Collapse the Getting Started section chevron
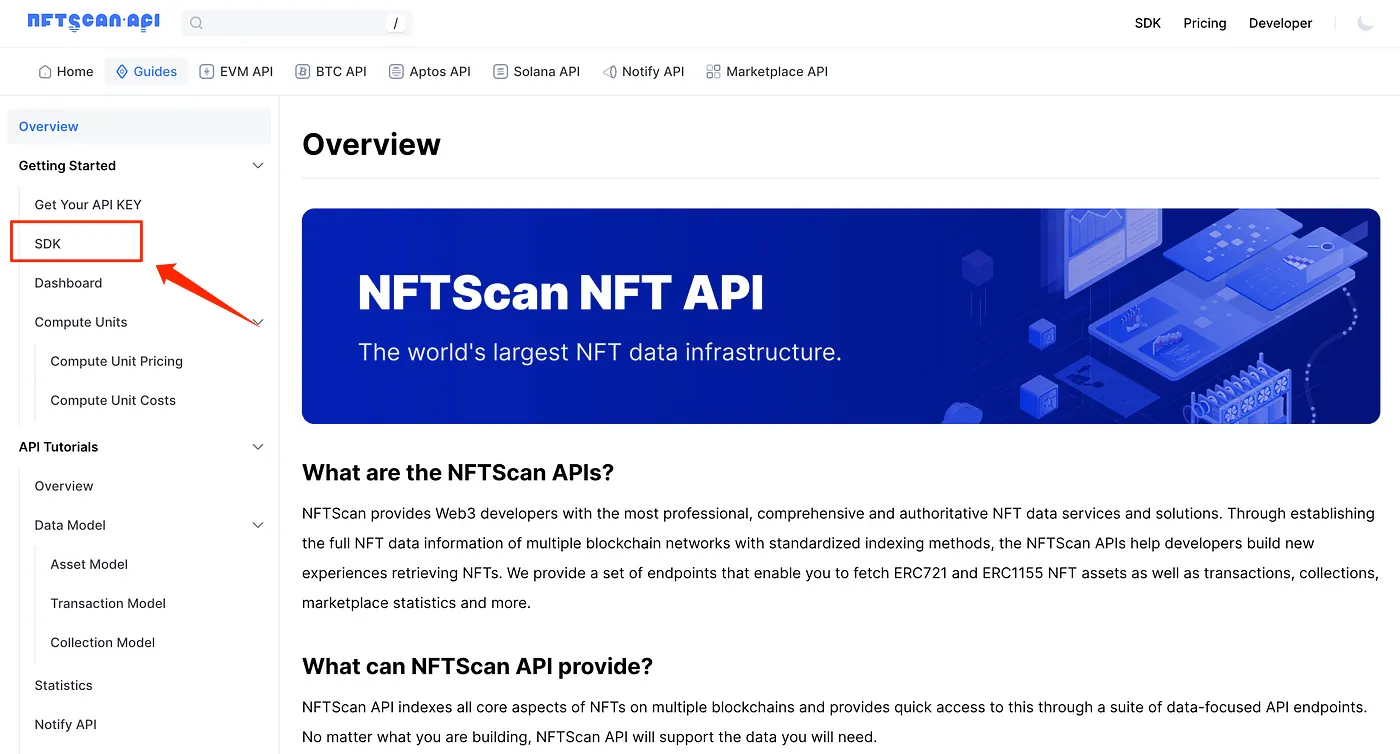Screen dimensions: 1400x754 [258, 166]
